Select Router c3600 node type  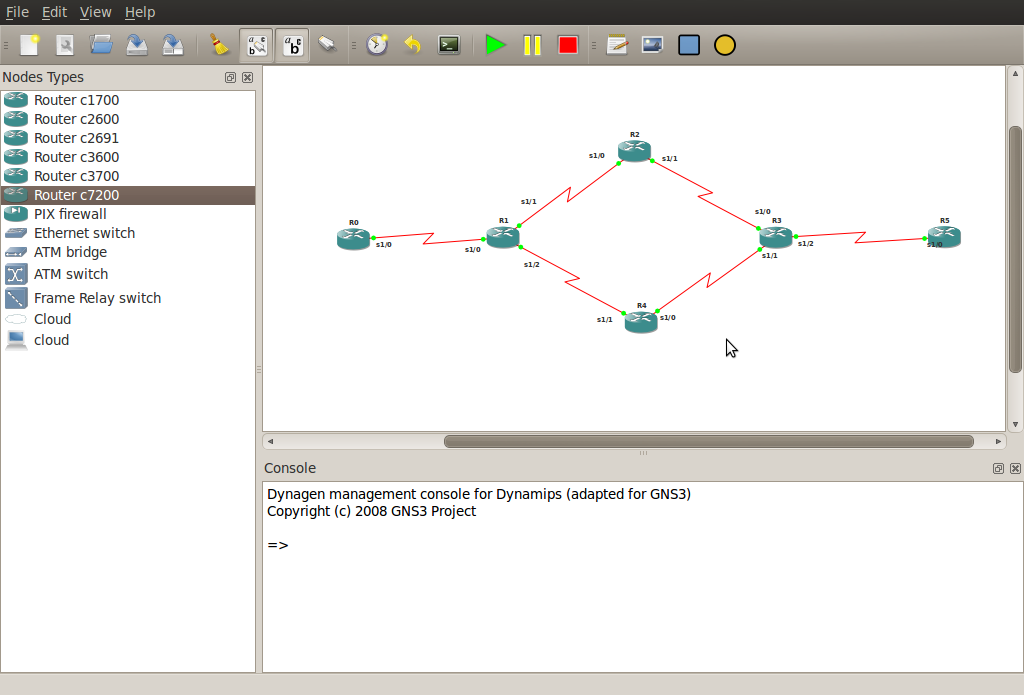(x=128, y=157)
